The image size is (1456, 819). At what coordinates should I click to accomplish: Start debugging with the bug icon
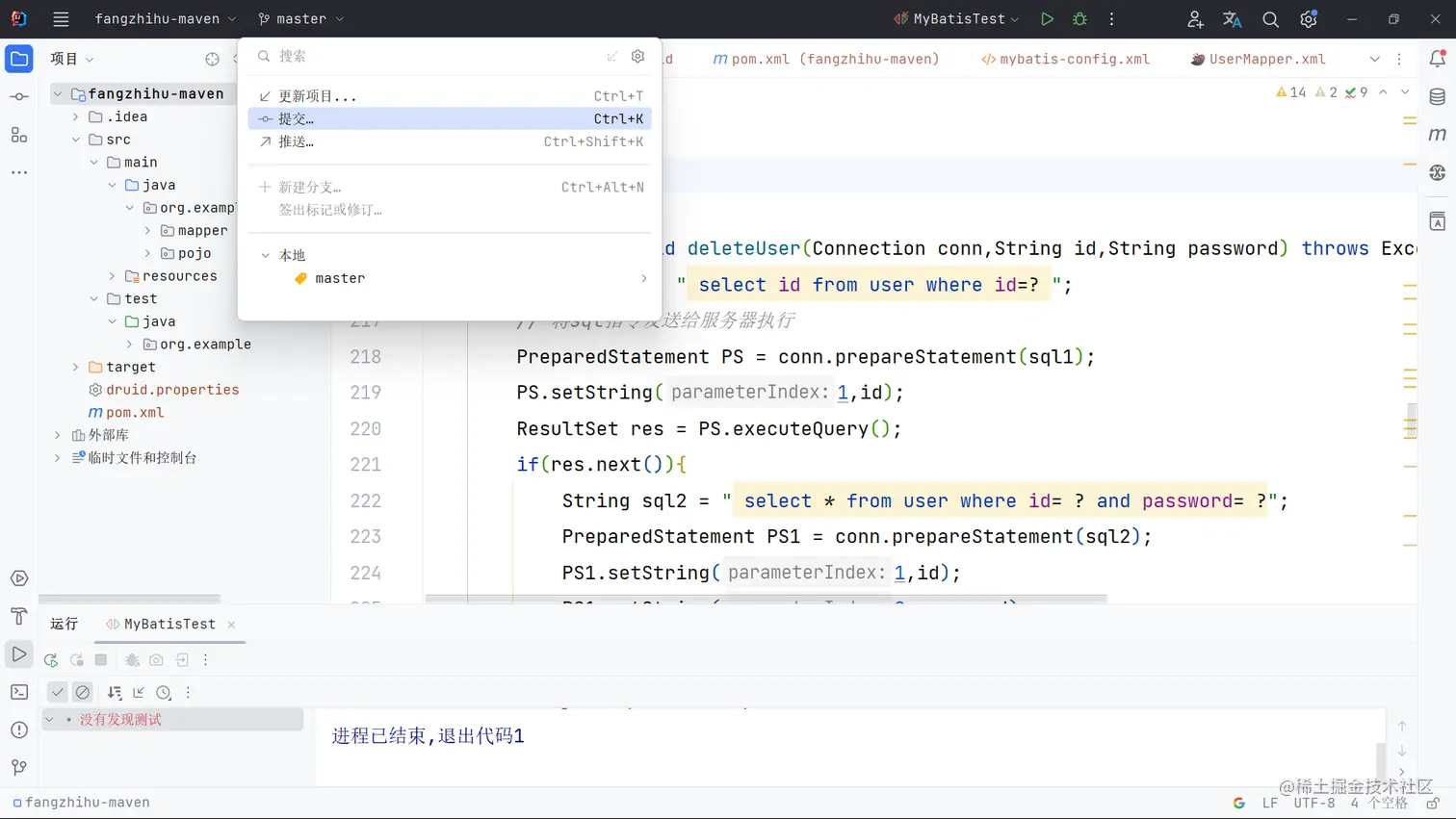[1079, 19]
